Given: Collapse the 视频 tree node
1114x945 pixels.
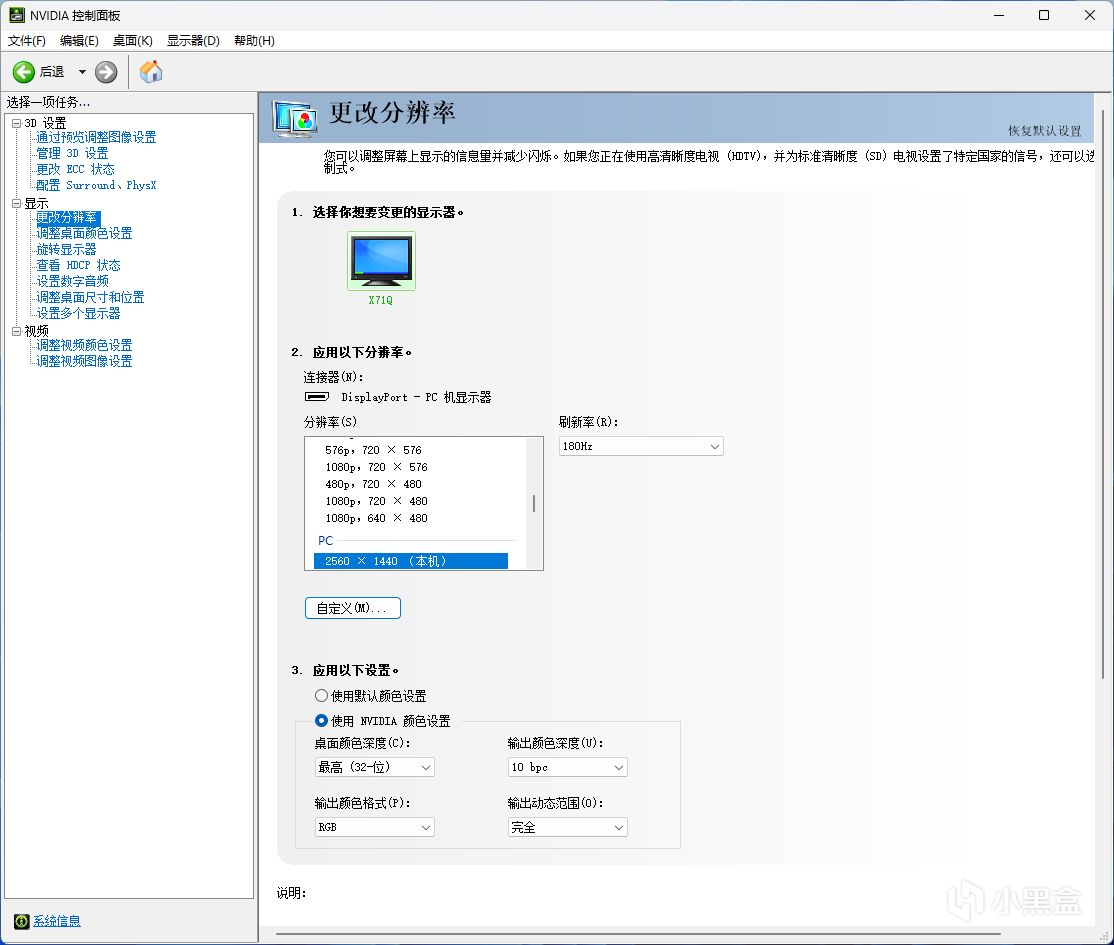Looking at the screenshot, I should (16, 331).
